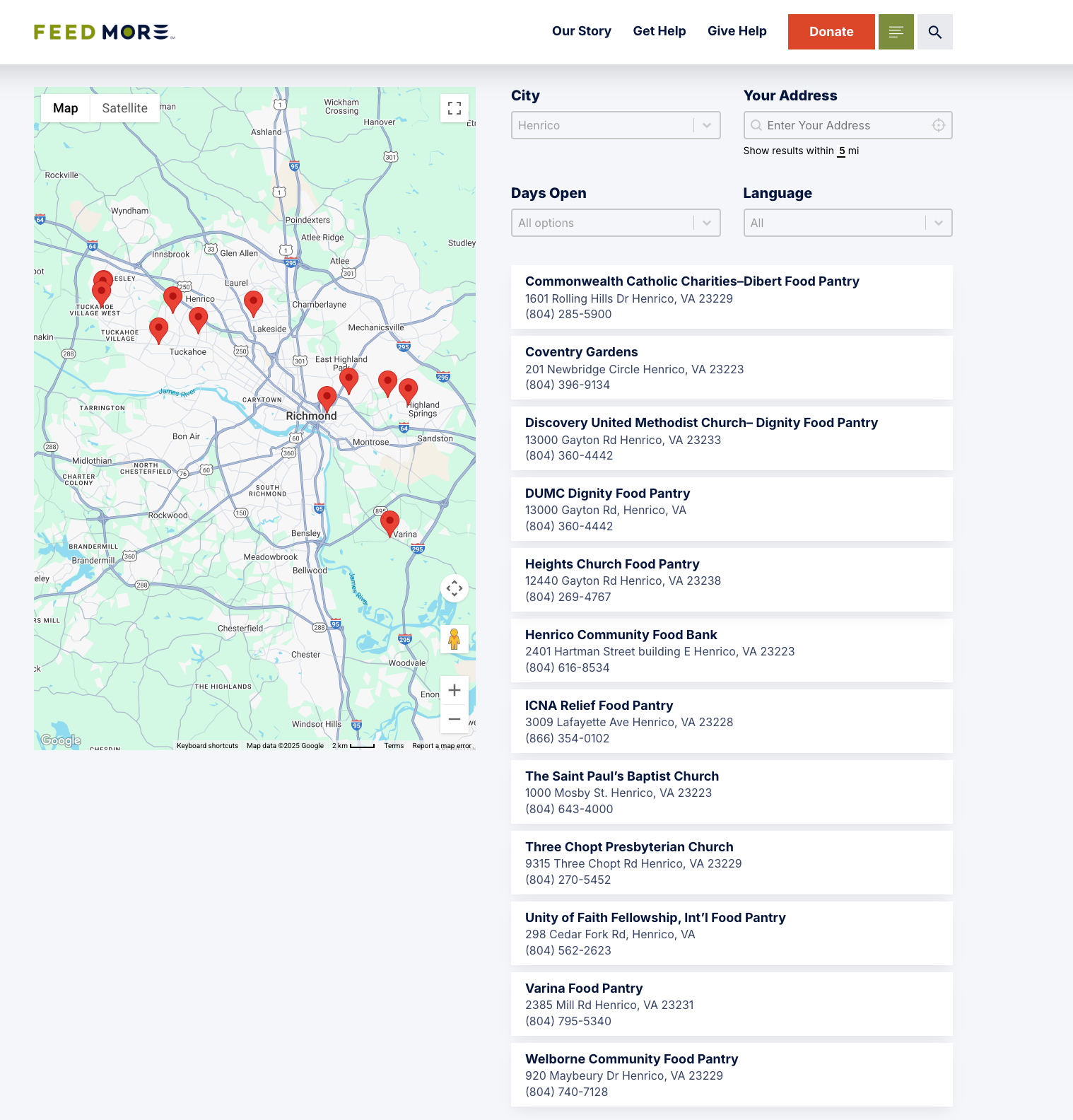Click the Donate button

pyautogui.click(x=831, y=32)
